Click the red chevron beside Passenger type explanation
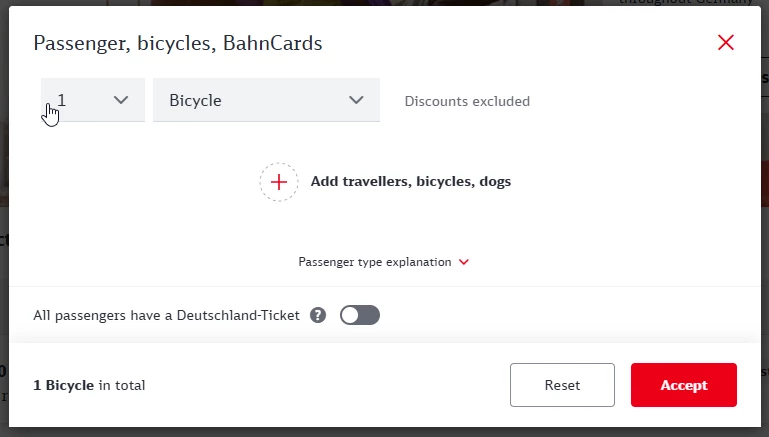Screen dimensions: 769x437 [x=463, y=262]
